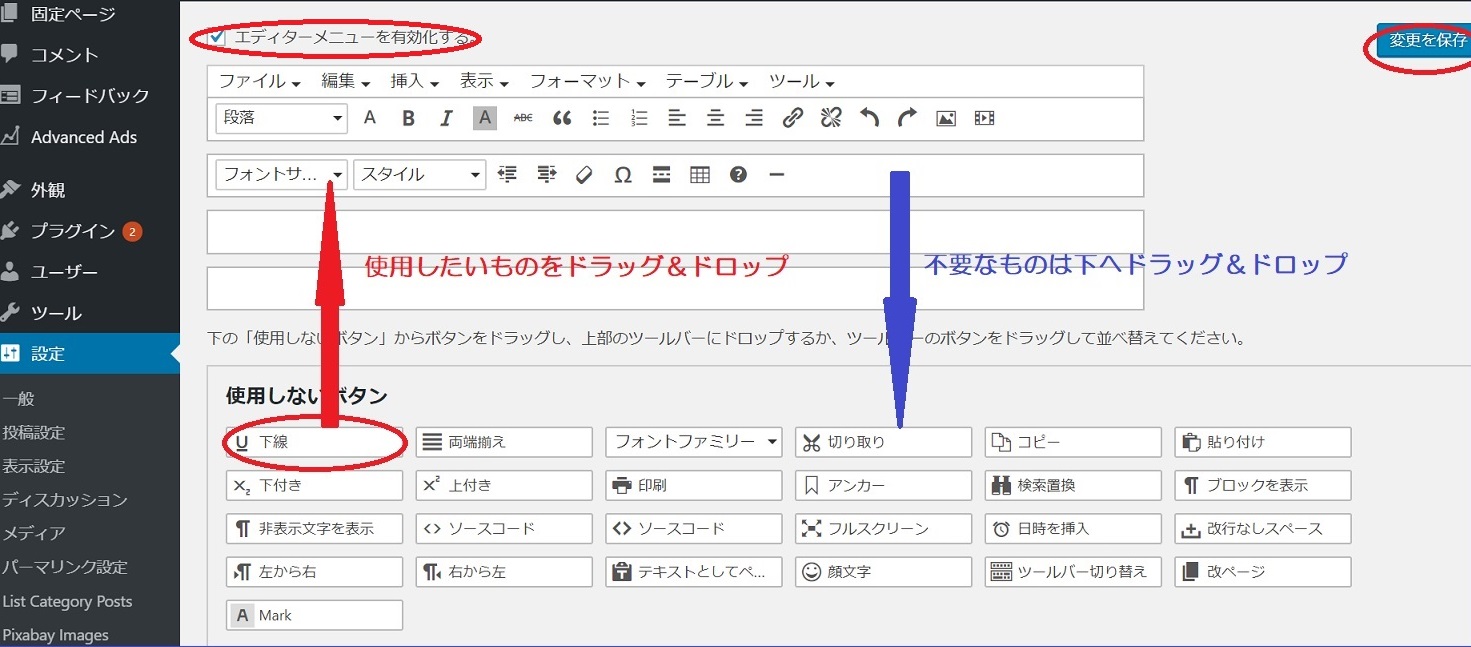Toggle the エディターメニューを有効化する checkbox
The height and width of the screenshot is (647, 1471).
click(x=218, y=37)
